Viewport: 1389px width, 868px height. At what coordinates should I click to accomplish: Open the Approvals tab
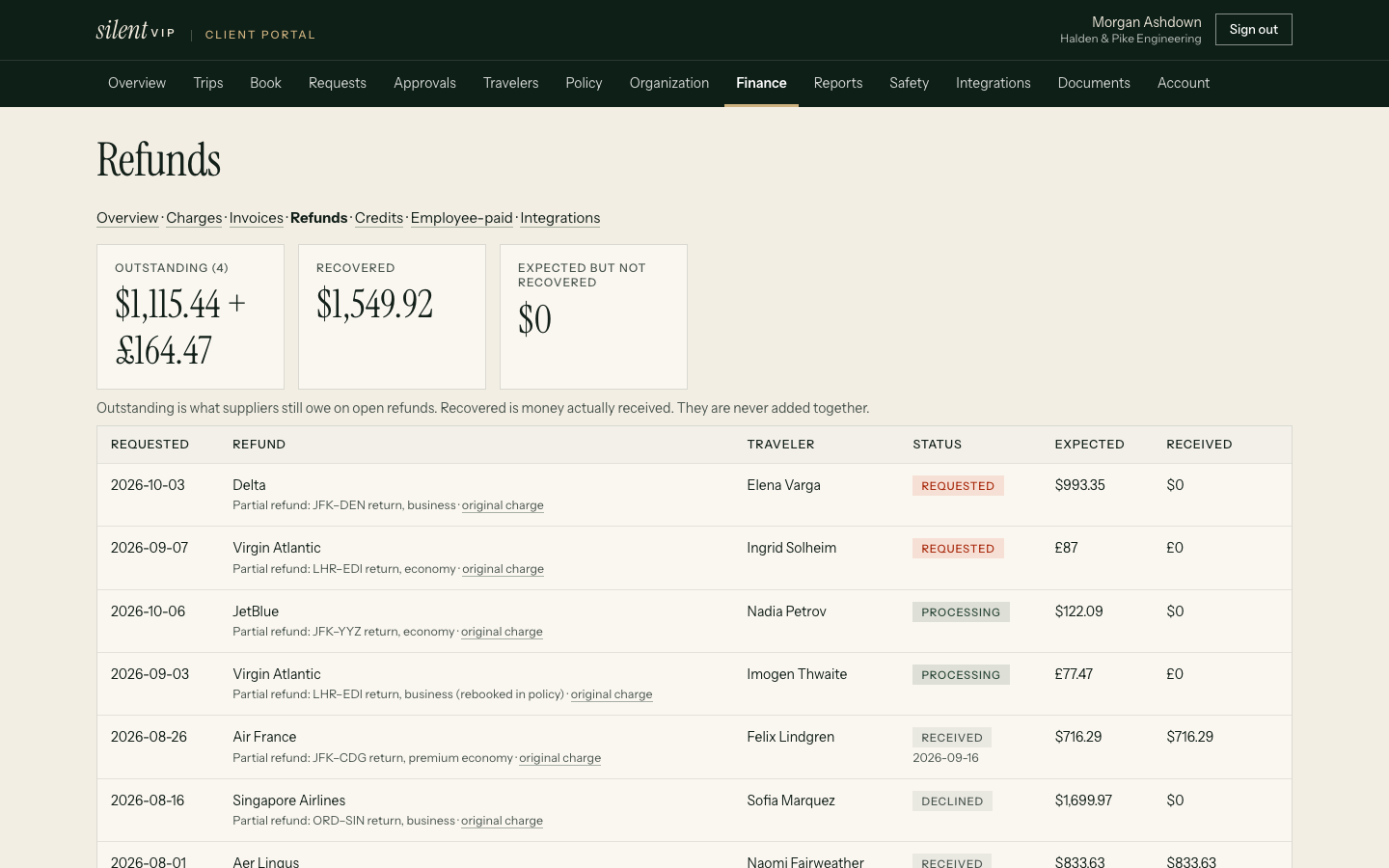(424, 83)
